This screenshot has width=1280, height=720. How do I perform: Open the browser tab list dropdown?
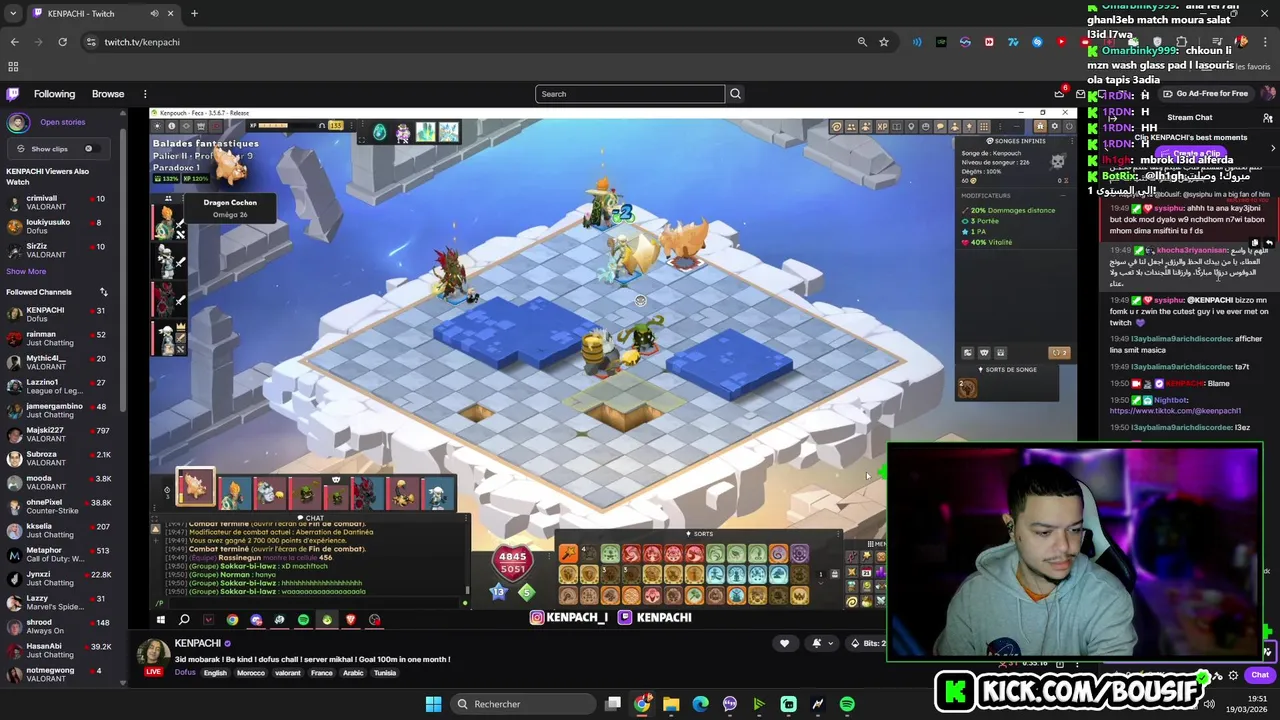click(x=13, y=13)
